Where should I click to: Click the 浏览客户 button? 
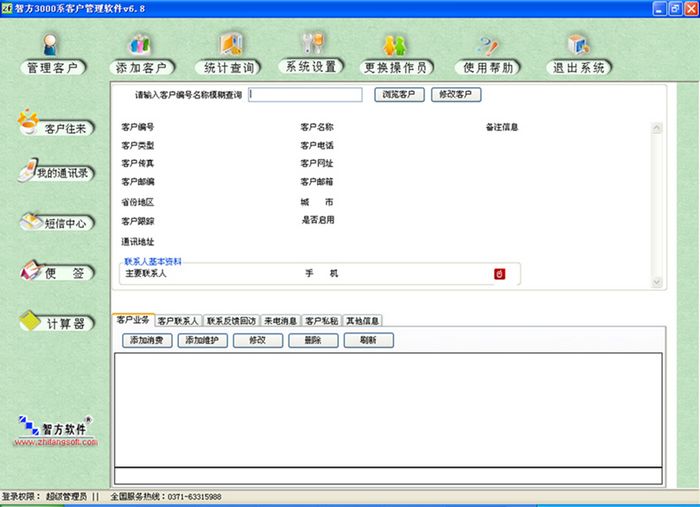pyautogui.click(x=399, y=95)
